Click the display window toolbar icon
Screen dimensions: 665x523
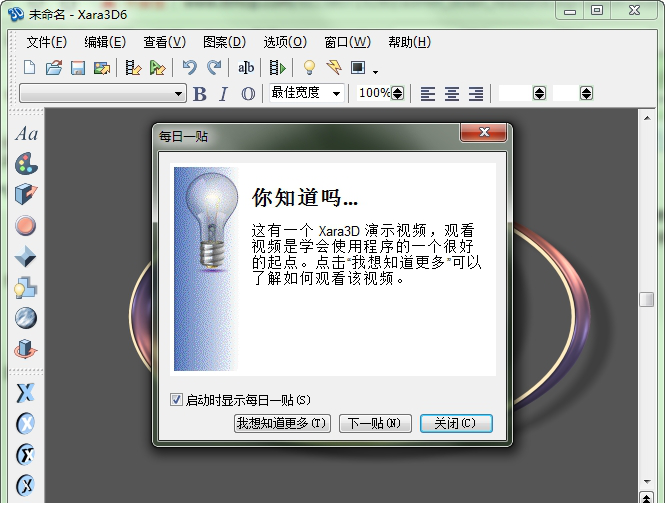pos(358,67)
